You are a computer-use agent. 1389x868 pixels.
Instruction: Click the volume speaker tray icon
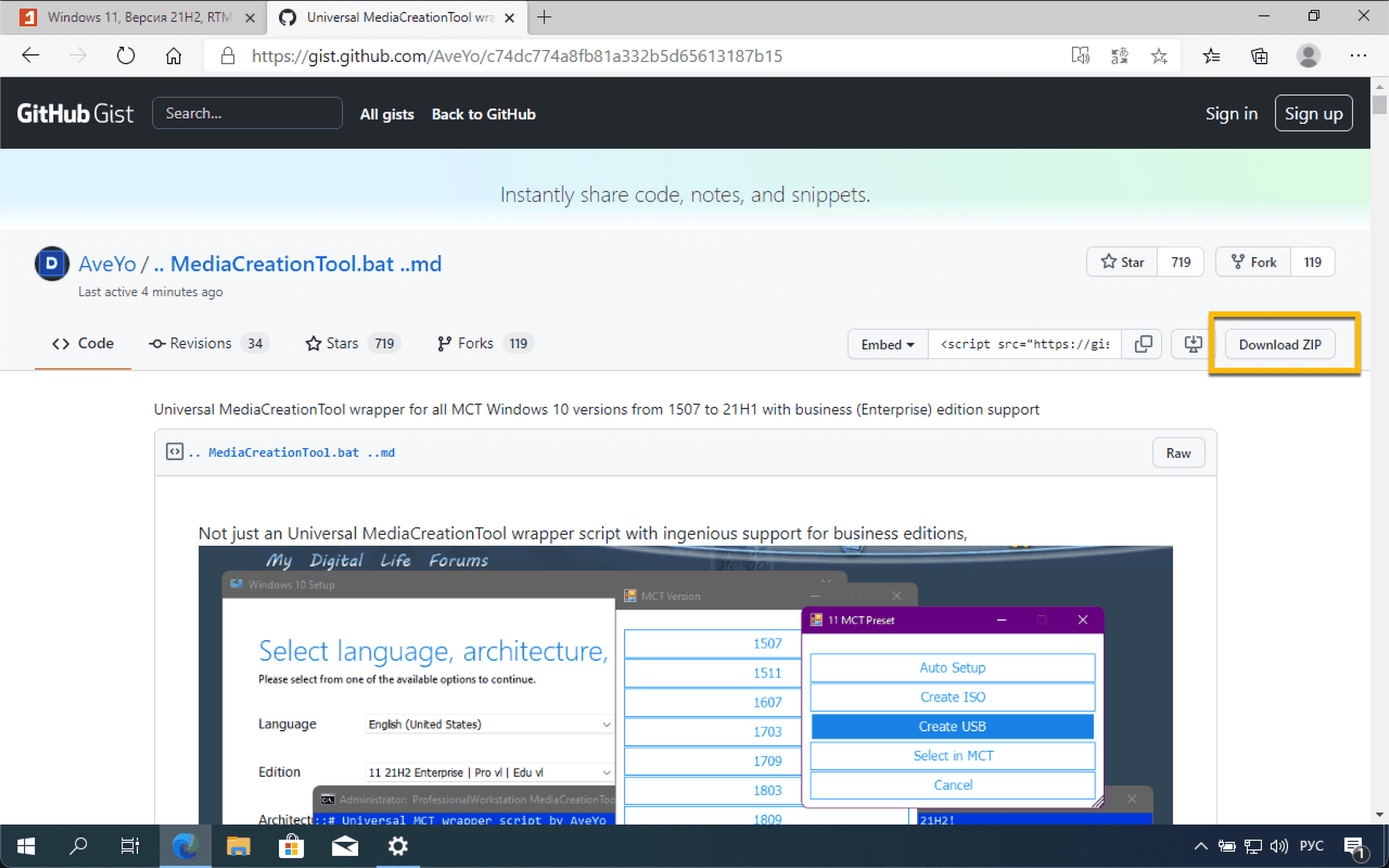coord(1279,846)
